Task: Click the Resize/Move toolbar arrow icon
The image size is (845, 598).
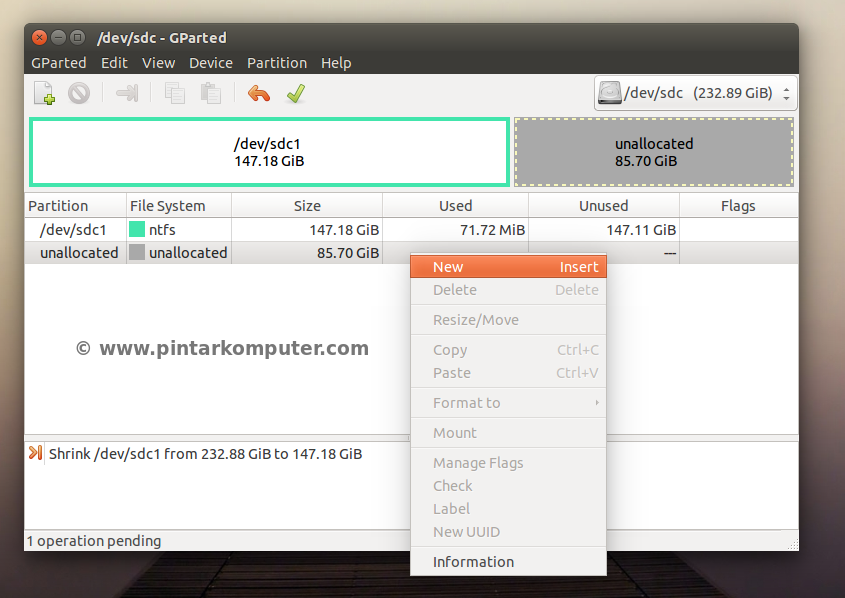Action: pos(127,93)
